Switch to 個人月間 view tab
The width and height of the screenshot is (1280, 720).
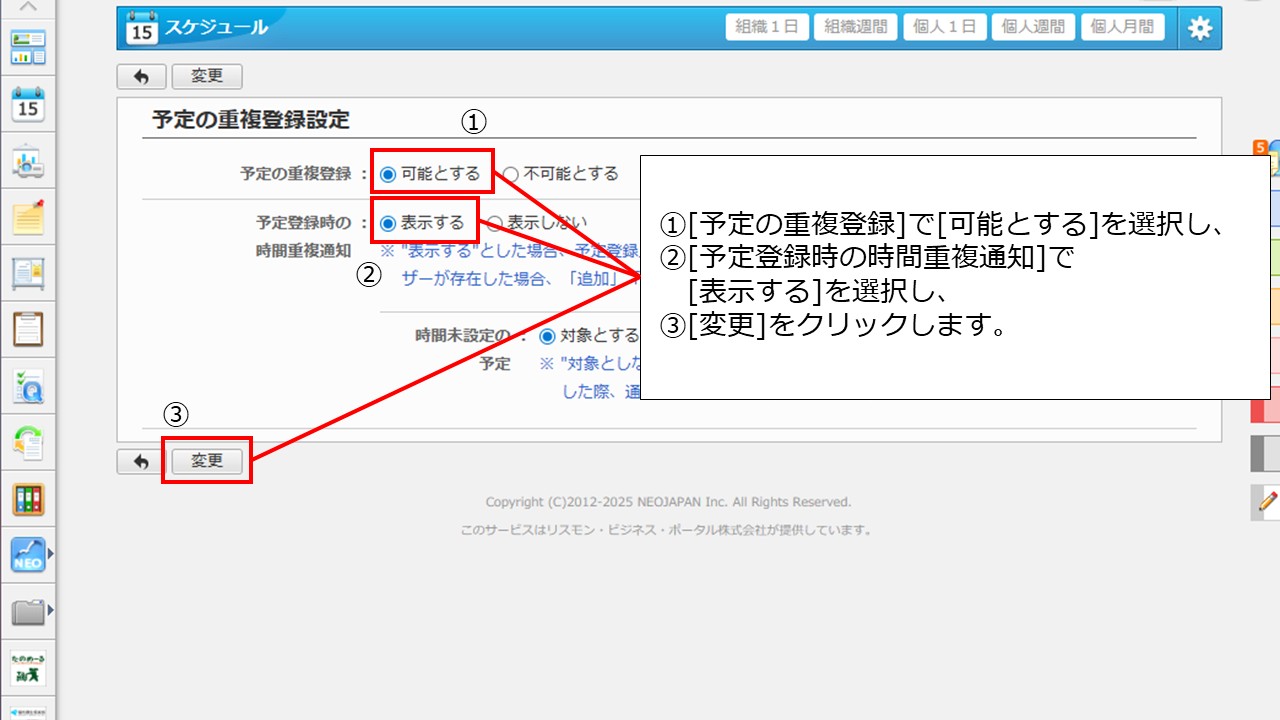(1122, 28)
